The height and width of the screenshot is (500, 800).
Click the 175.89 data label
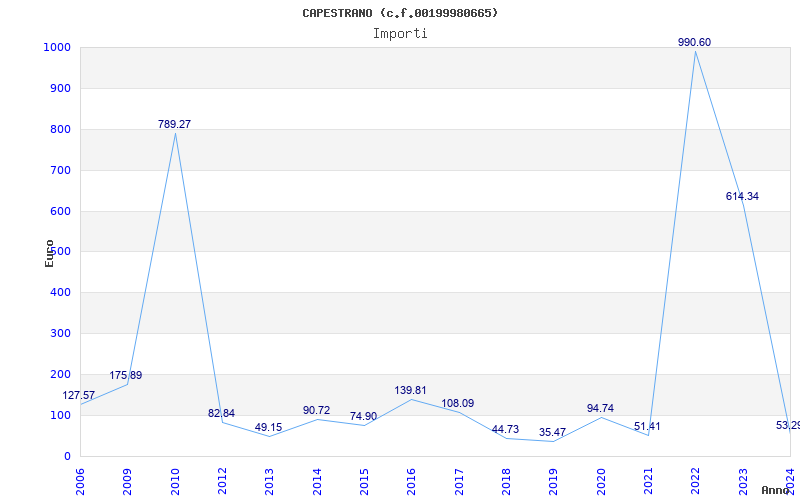126,376
